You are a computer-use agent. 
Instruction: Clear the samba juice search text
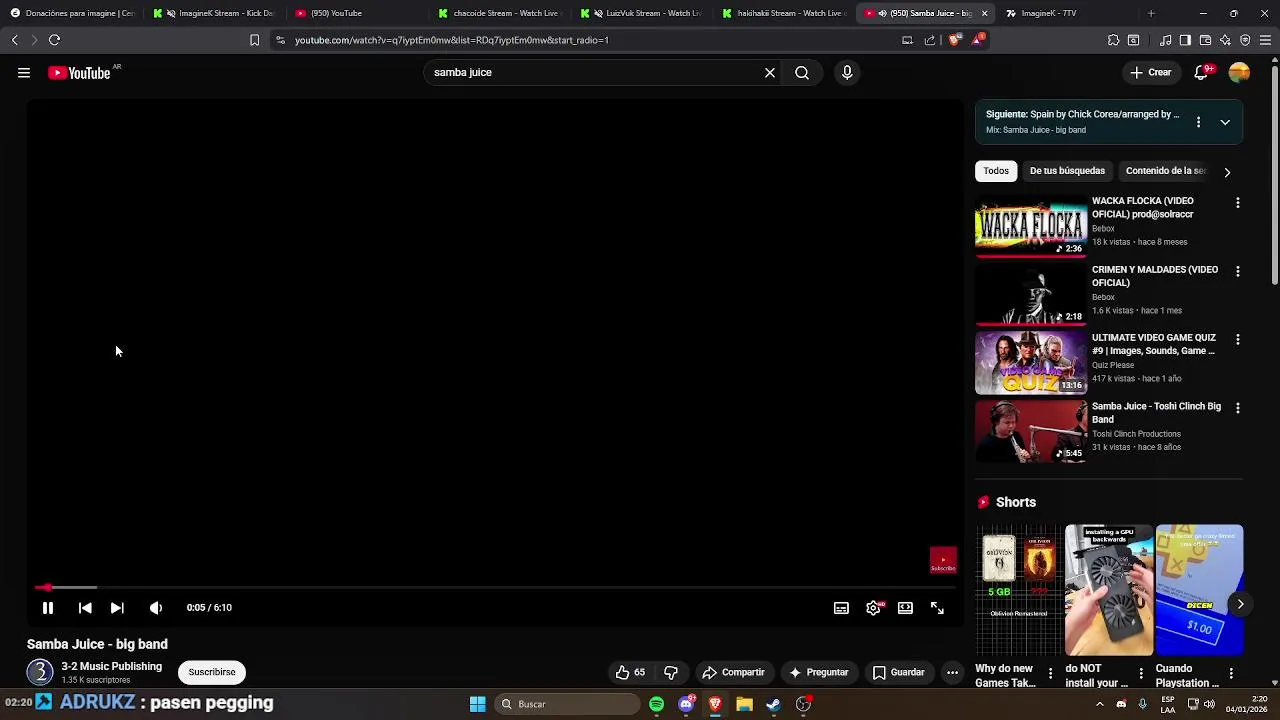click(770, 73)
